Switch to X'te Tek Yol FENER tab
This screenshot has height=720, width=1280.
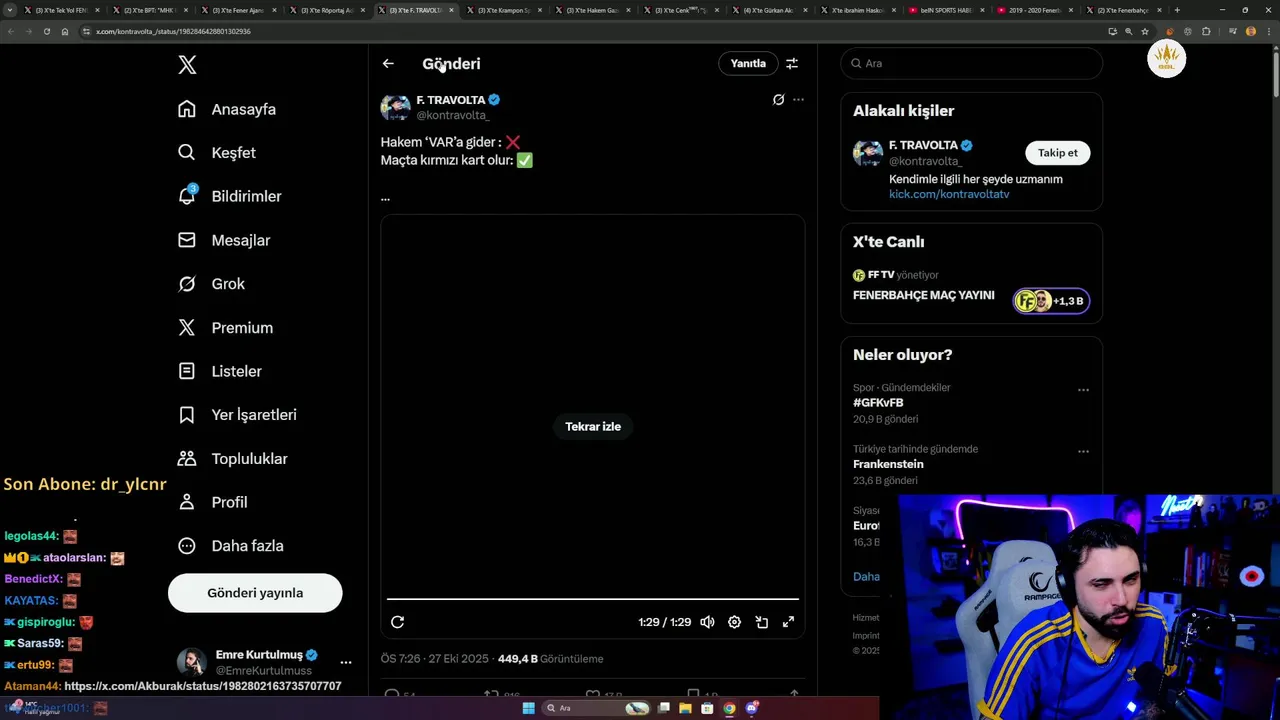pyautogui.click(x=60, y=10)
